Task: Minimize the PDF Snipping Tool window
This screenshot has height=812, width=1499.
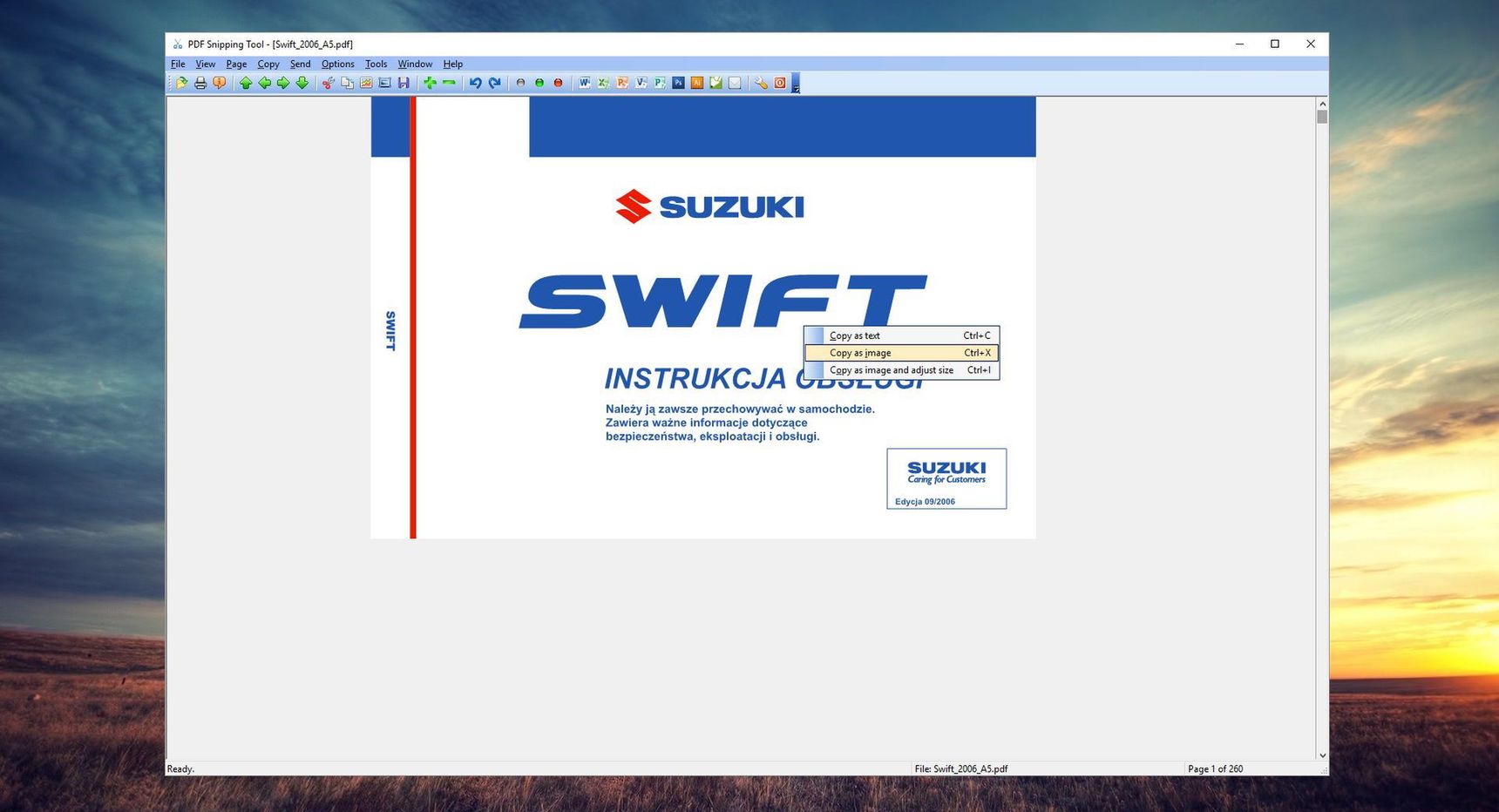Action: 1239,44
